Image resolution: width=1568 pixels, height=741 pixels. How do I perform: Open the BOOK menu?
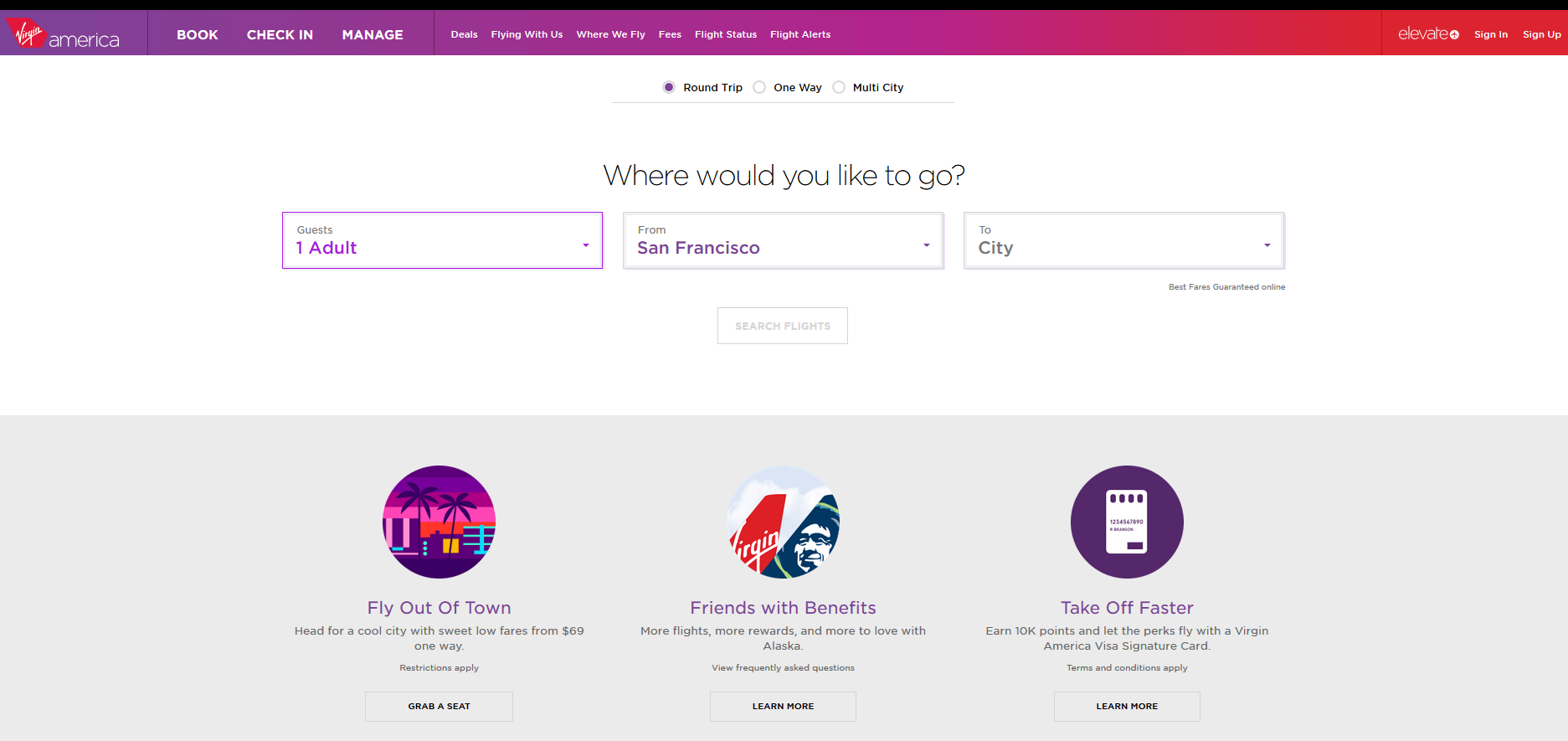[198, 34]
